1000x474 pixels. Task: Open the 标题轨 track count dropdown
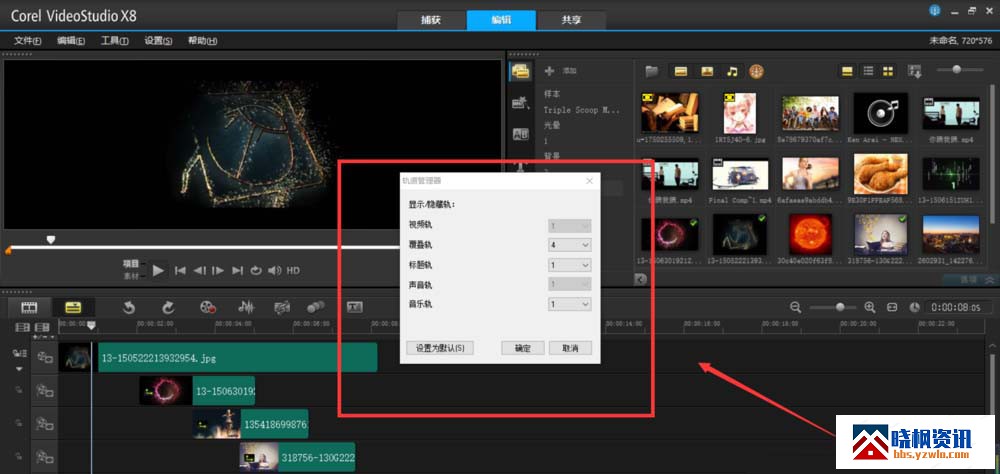tap(570, 265)
